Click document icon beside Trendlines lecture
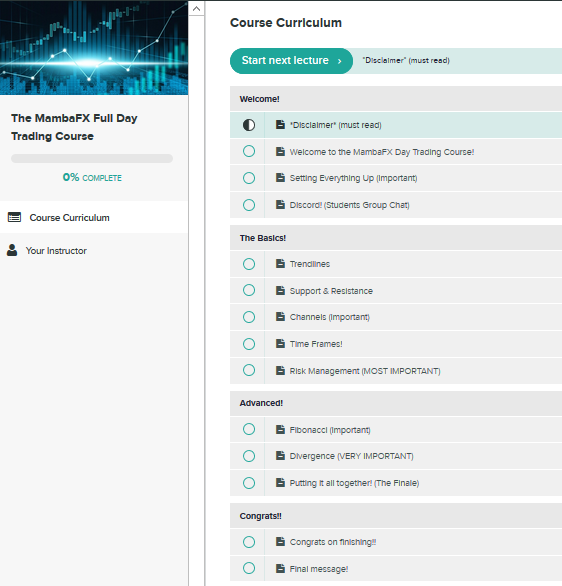The image size is (562, 586). 280,263
